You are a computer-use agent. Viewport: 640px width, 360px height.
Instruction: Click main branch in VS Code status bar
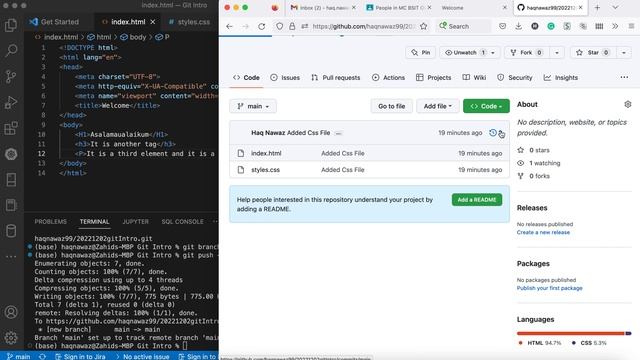click(19, 356)
